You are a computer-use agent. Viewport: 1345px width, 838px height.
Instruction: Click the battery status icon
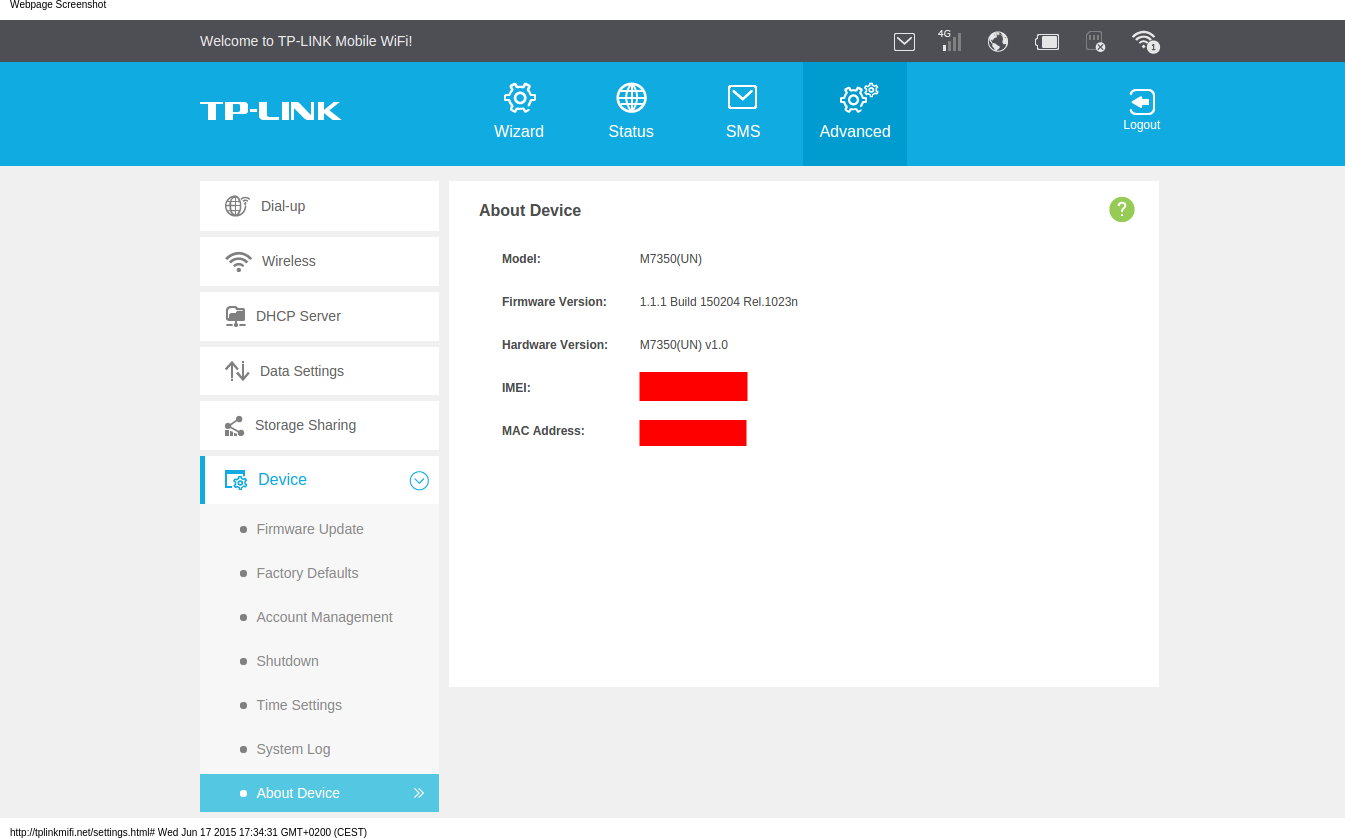click(x=1046, y=41)
